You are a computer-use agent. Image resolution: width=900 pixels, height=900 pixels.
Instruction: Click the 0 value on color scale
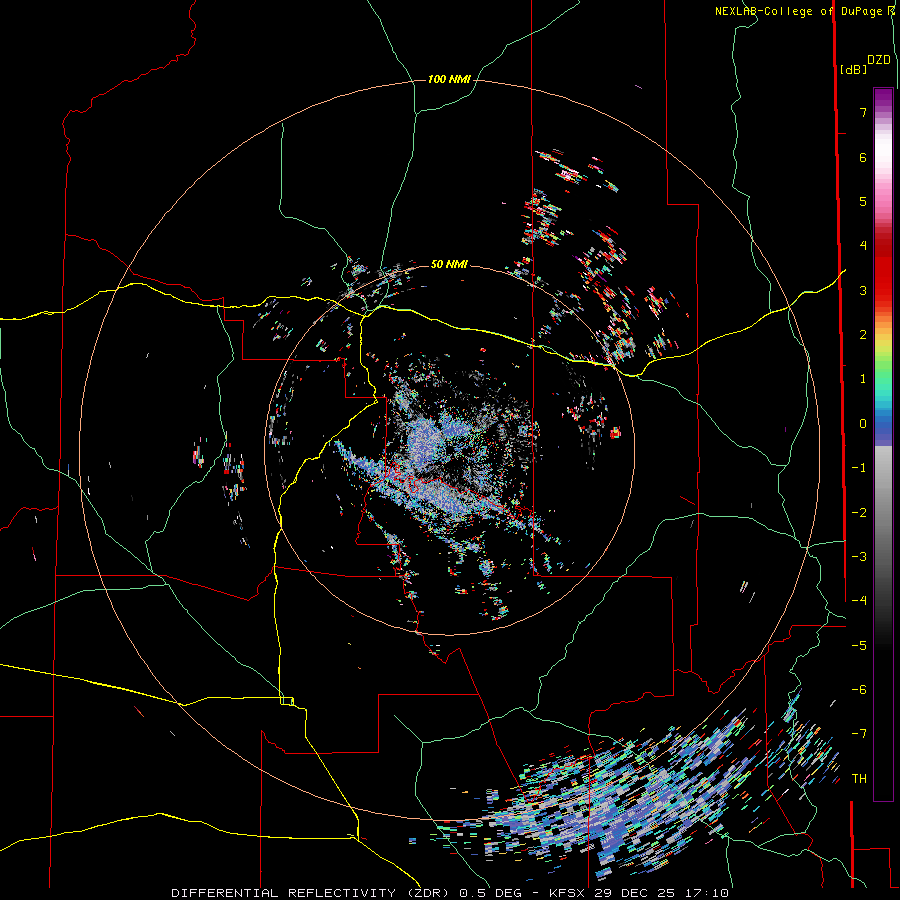pos(863,424)
